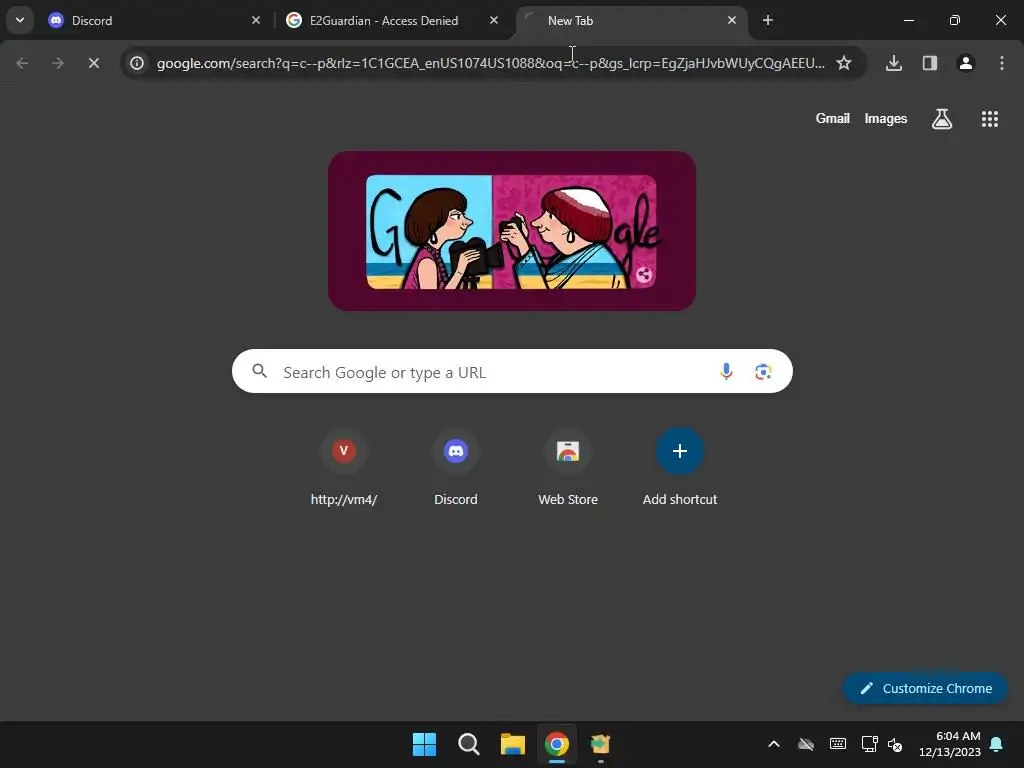Open Windows taskbar search
This screenshot has width=1024, height=768.
pyautogui.click(x=469, y=744)
